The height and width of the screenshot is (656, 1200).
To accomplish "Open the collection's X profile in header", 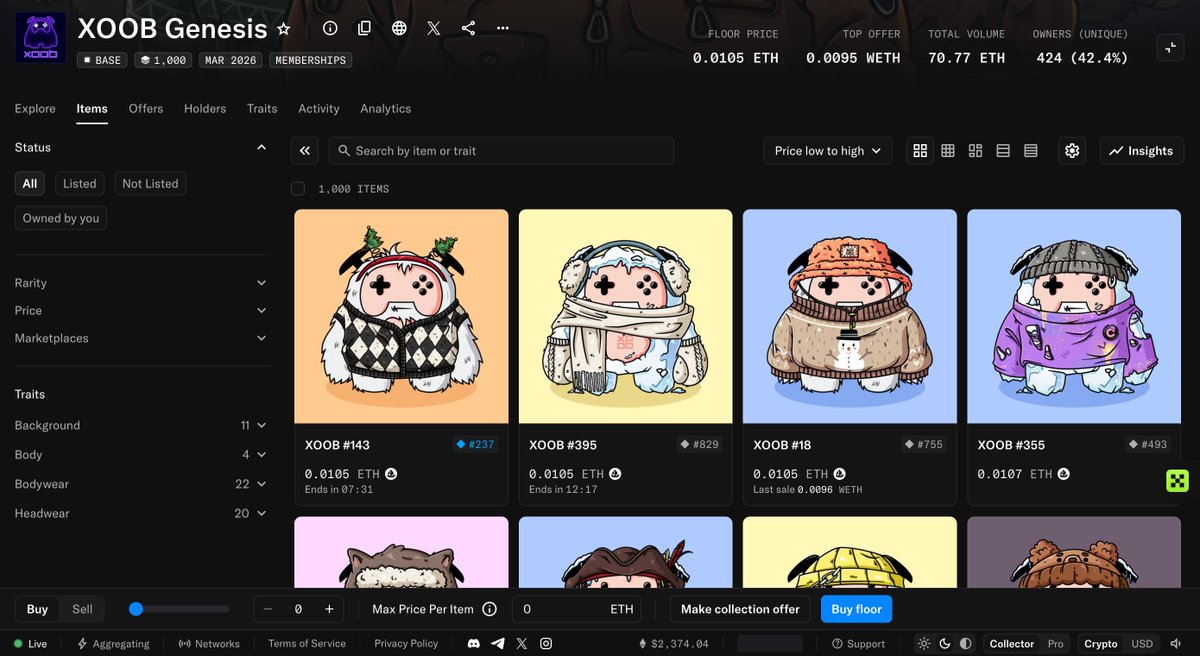I will point(433,28).
